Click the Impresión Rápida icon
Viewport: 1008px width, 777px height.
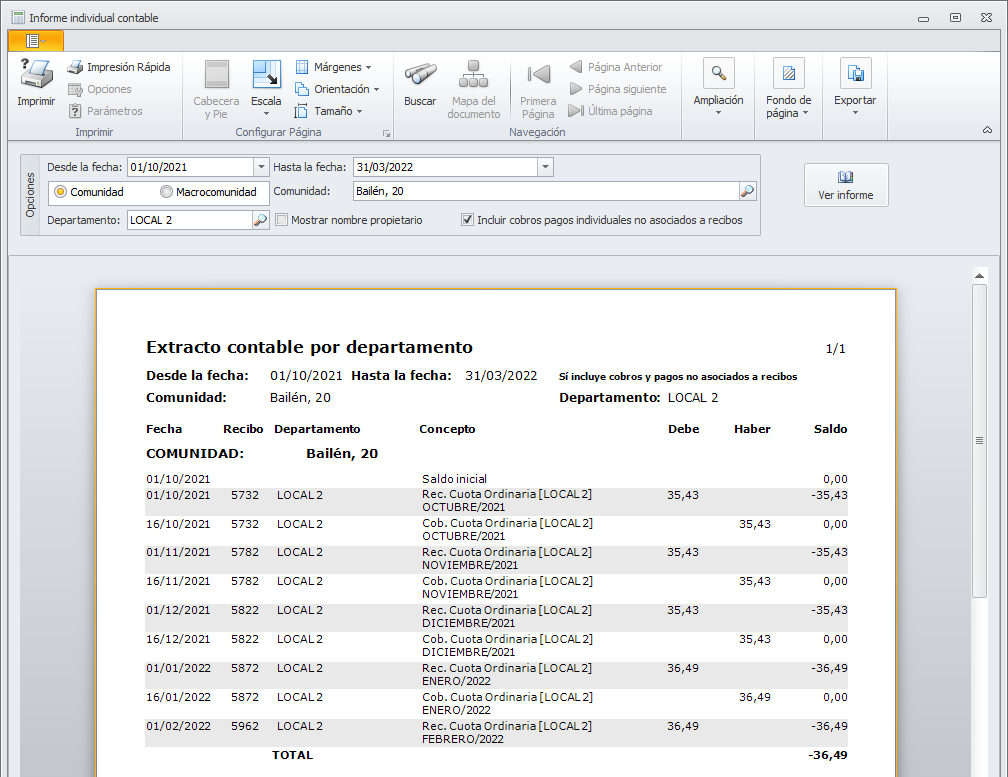[75, 67]
